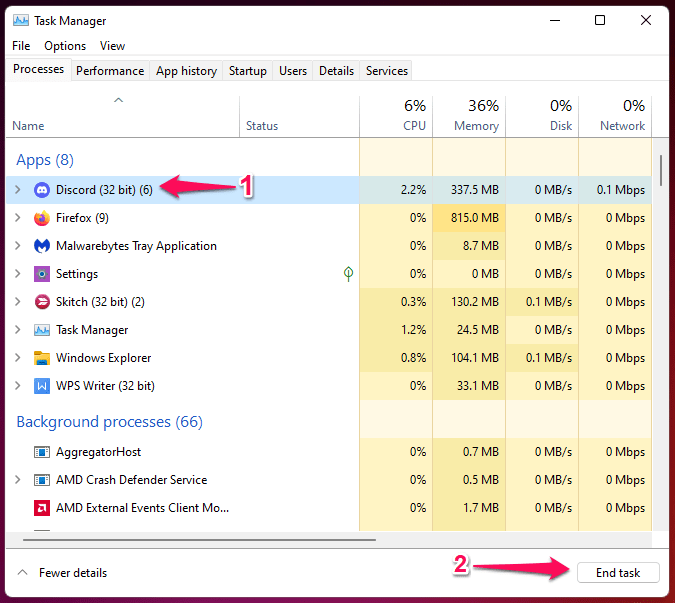Click the AMD External Events Client icon
Image resolution: width=675 pixels, height=603 pixels.
(x=42, y=508)
